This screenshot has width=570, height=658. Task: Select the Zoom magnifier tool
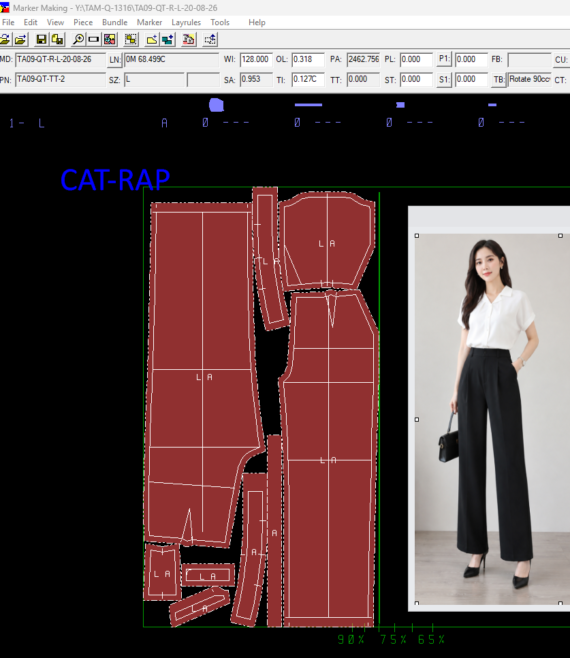click(78, 39)
